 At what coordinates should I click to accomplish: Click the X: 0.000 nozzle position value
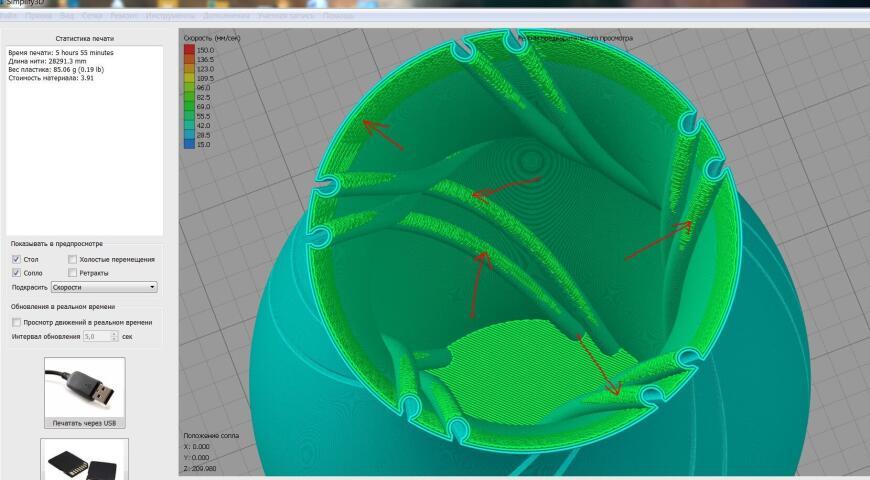click(x=197, y=447)
